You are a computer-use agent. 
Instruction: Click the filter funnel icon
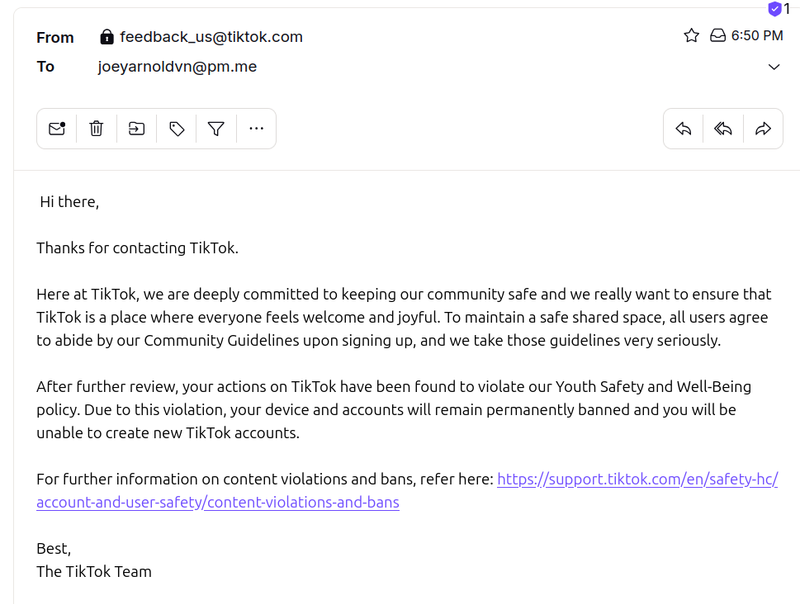[216, 129]
